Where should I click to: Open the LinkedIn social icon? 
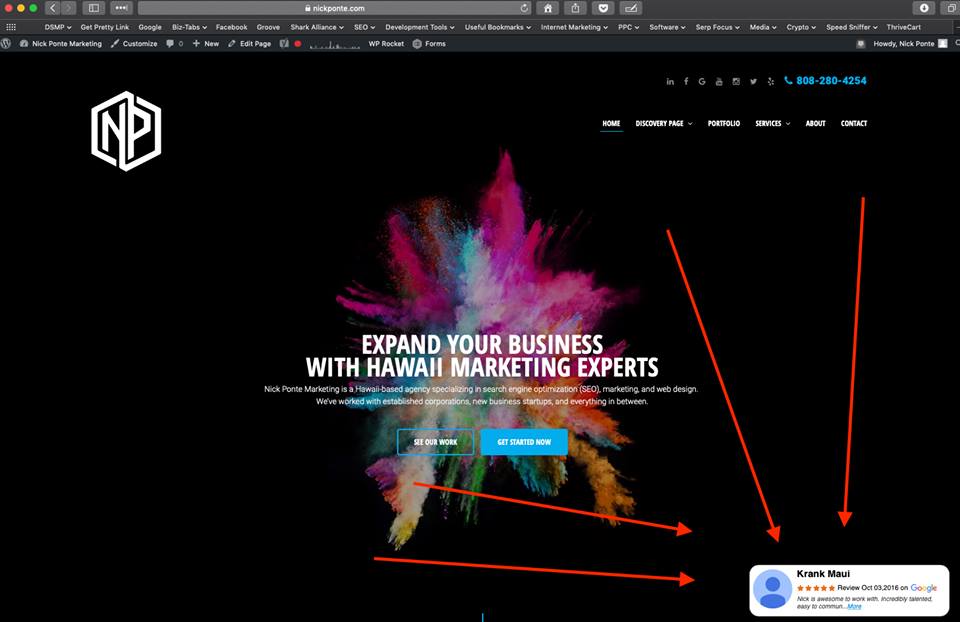tap(670, 81)
